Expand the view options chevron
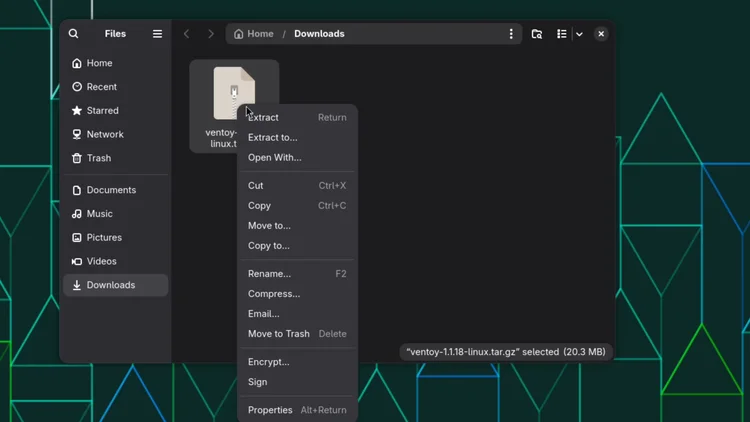Image resolution: width=750 pixels, height=422 pixels. click(x=579, y=34)
